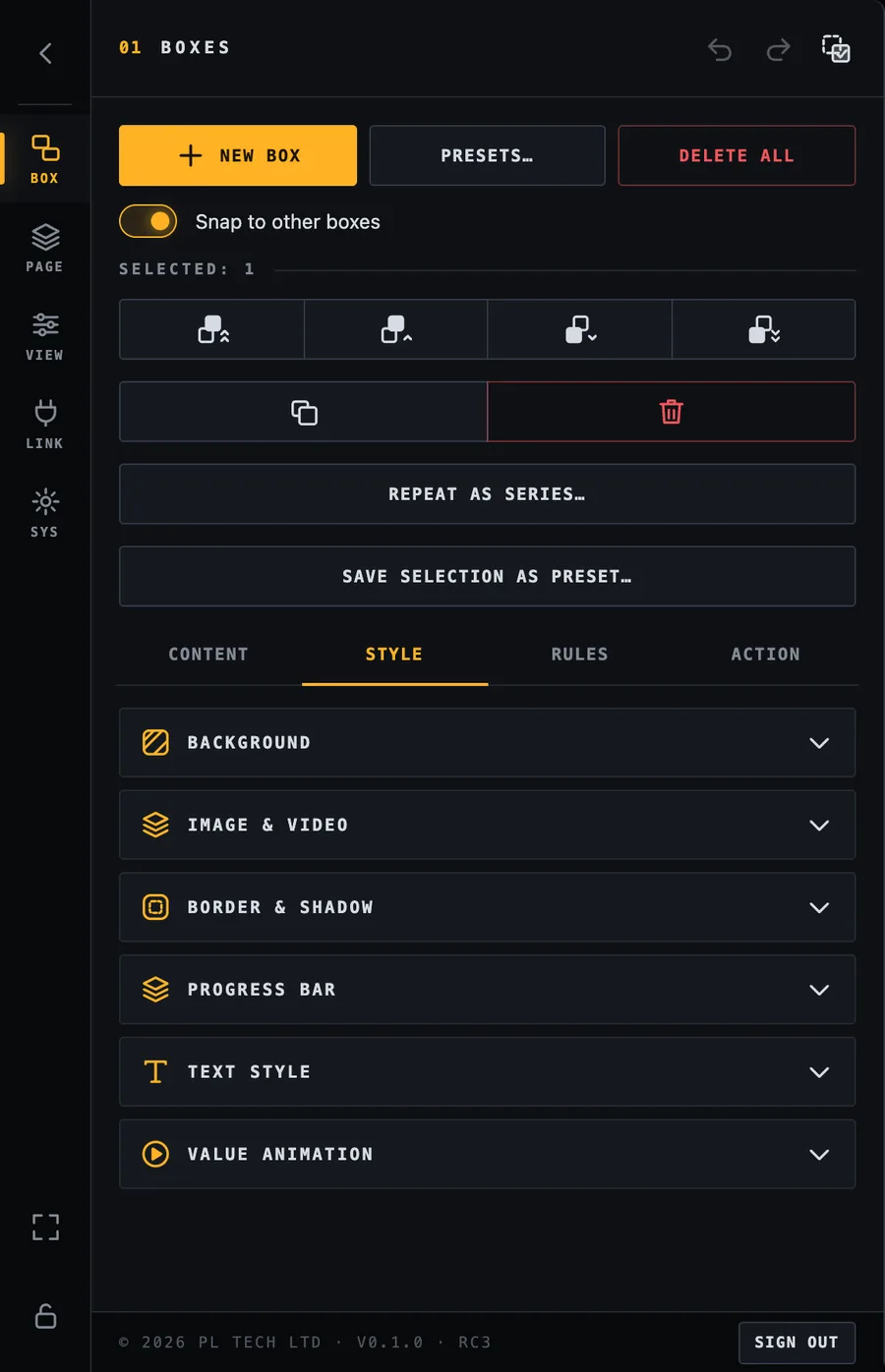The image size is (885, 1372).
Task: Redo the last undone change
Action: (778, 49)
